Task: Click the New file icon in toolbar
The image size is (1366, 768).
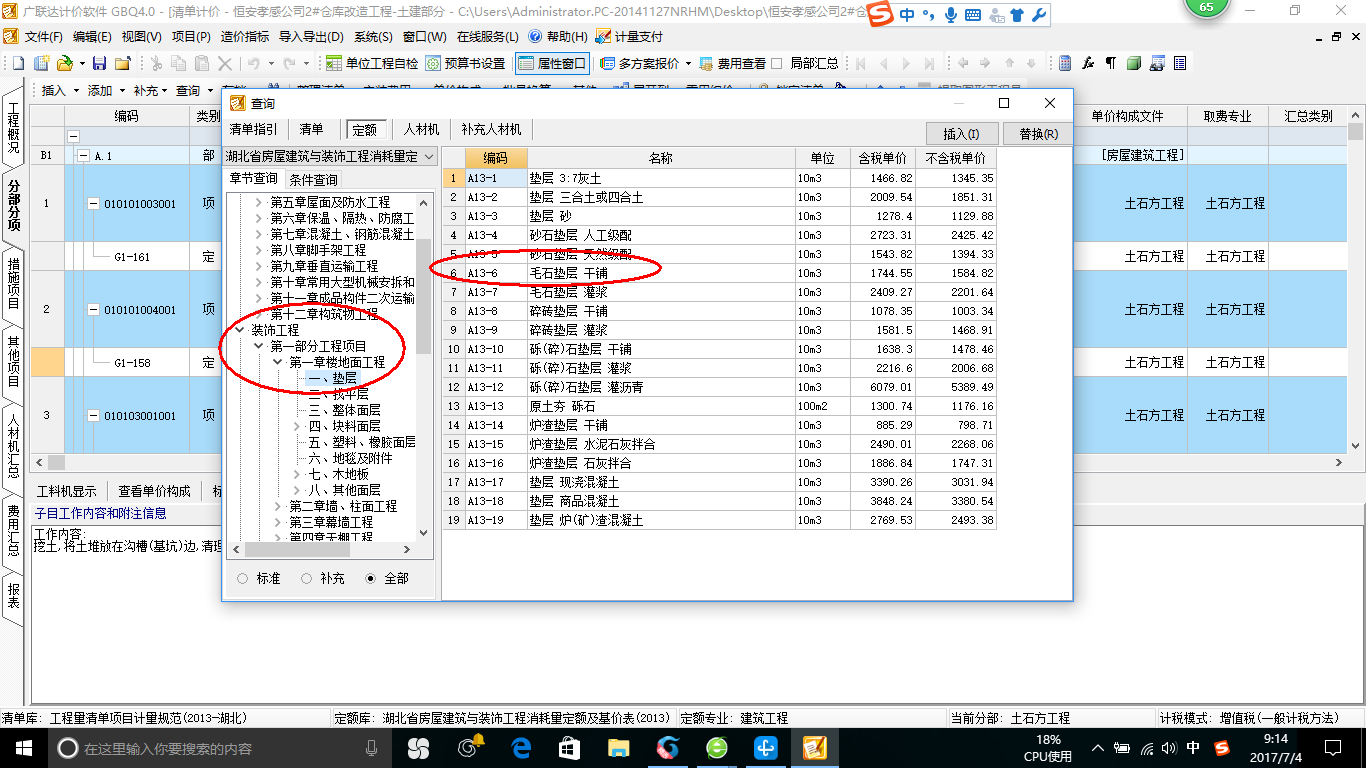Action: [x=17, y=63]
